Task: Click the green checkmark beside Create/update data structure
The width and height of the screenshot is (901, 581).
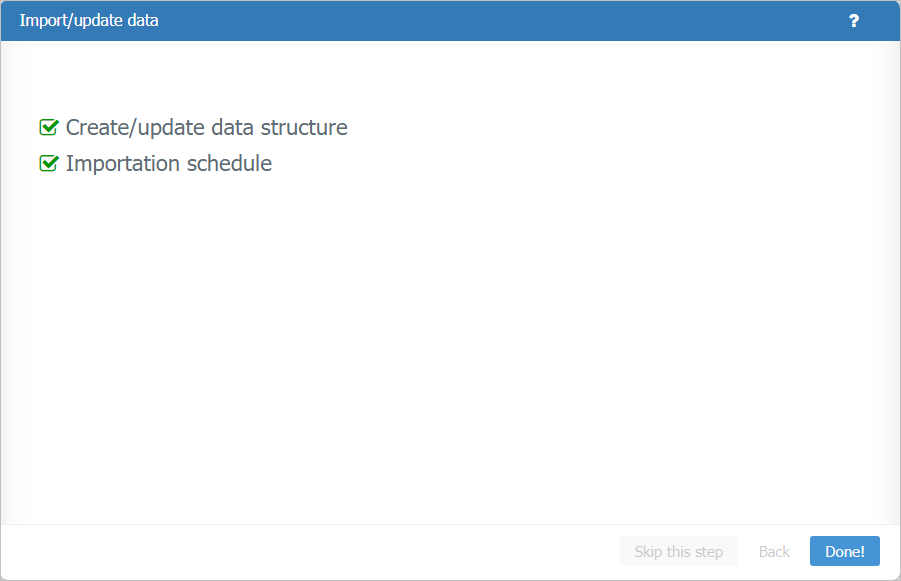Action: coord(48,128)
